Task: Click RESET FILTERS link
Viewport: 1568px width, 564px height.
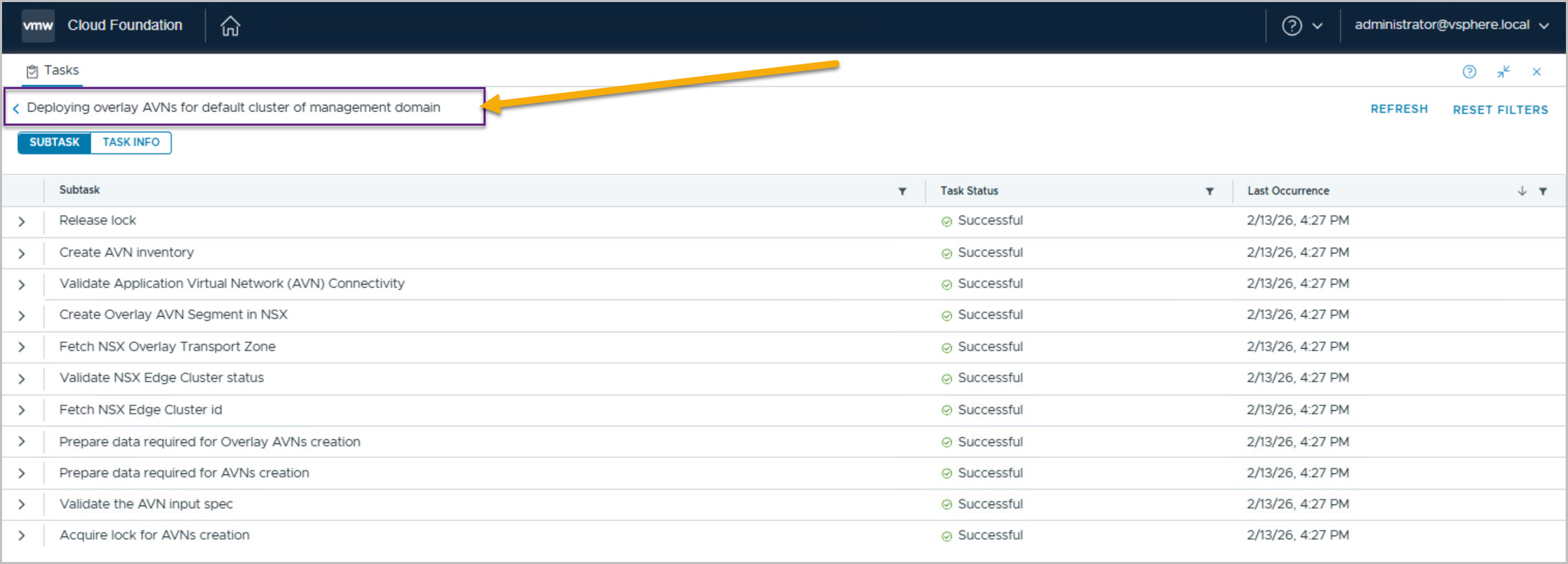Action: [x=1500, y=110]
